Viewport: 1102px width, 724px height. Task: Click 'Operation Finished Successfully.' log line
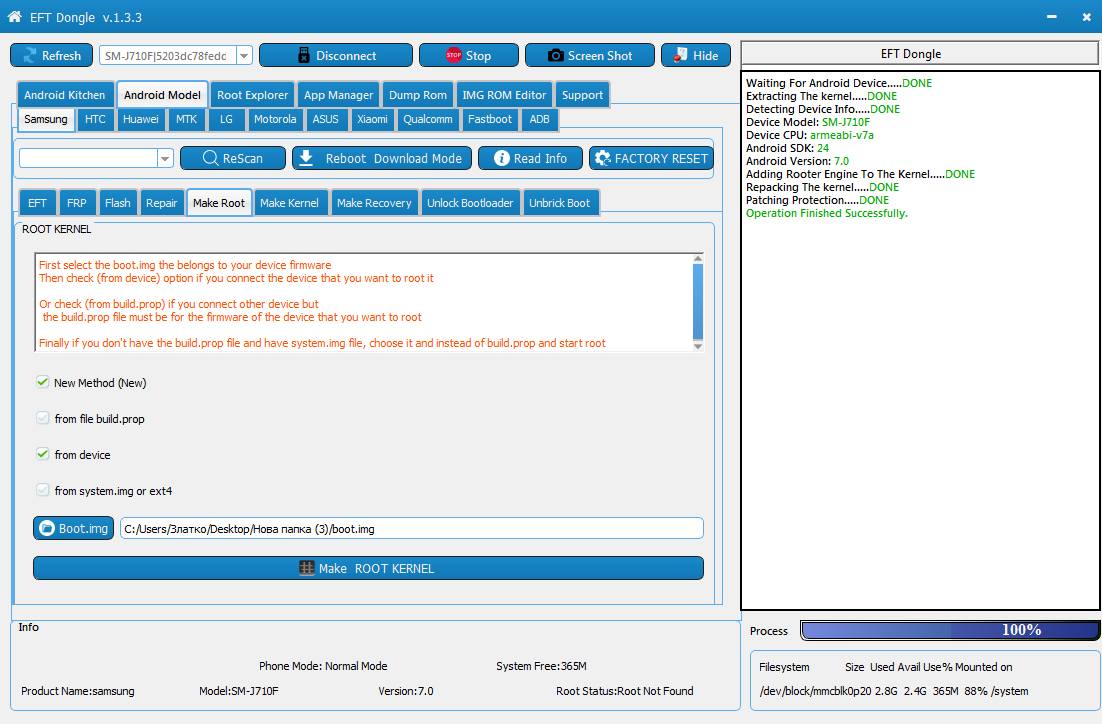[x=826, y=213]
